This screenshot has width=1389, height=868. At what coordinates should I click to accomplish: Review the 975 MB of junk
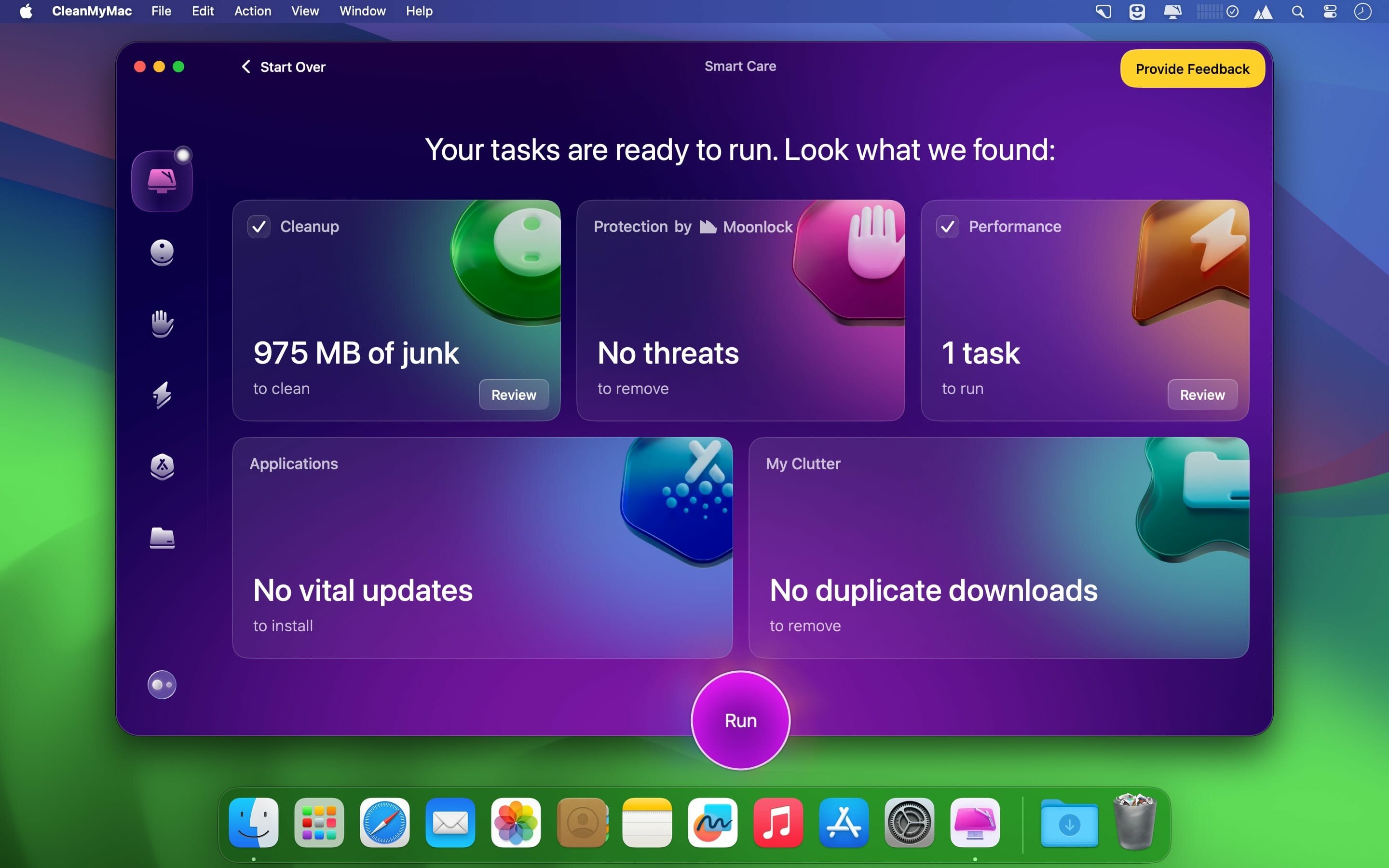[514, 394]
